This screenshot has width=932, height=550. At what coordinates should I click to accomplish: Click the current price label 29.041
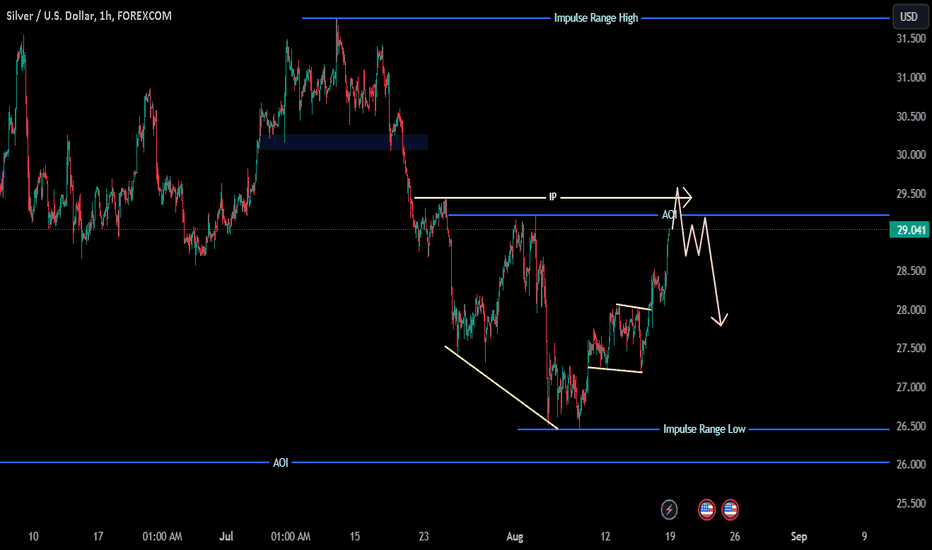click(909, 230)
